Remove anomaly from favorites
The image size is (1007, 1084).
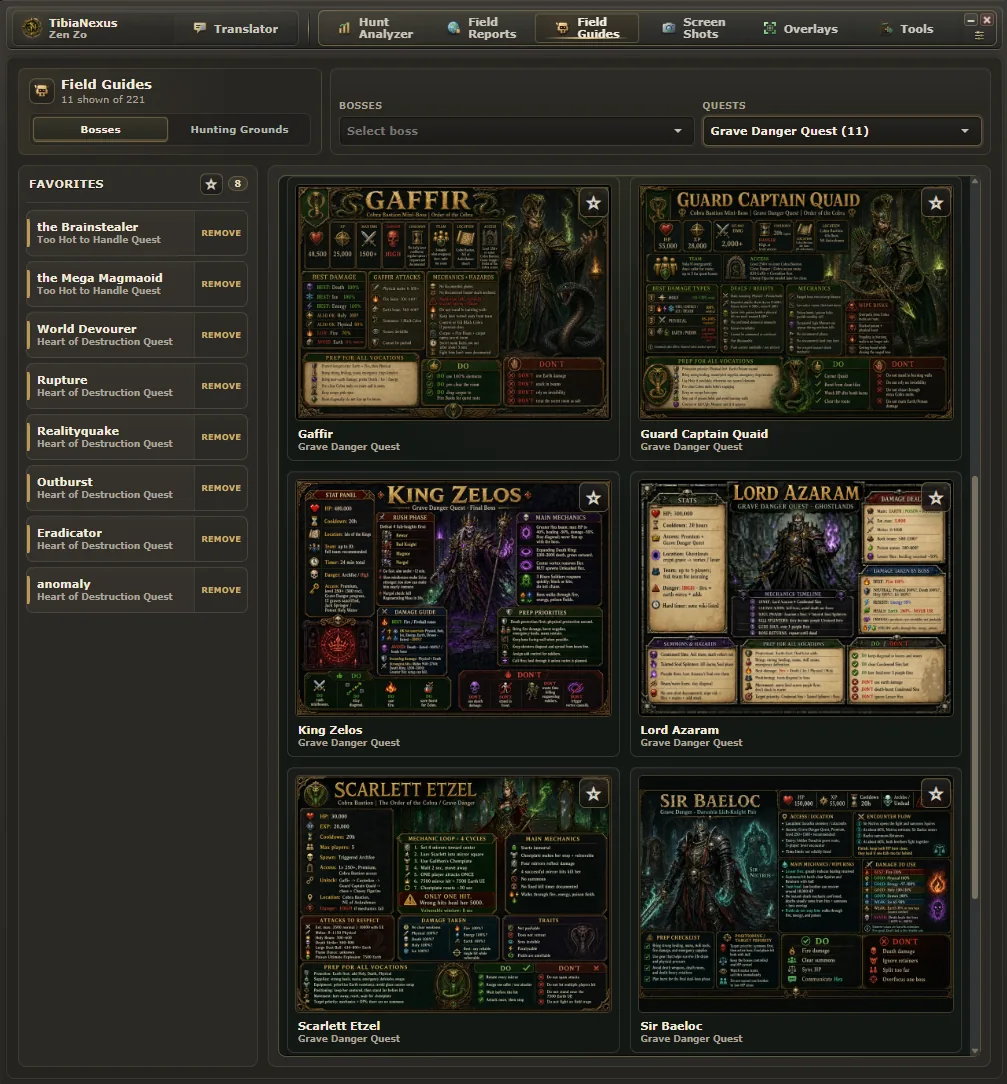coord(221,590)
